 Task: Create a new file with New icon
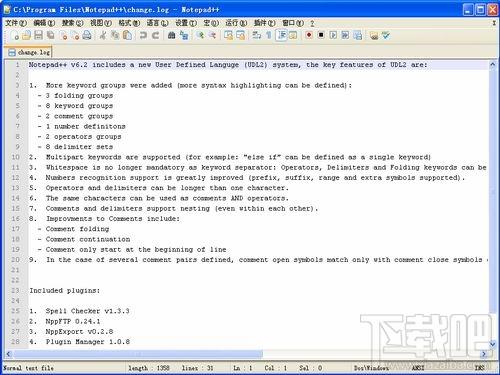[15, 35]
